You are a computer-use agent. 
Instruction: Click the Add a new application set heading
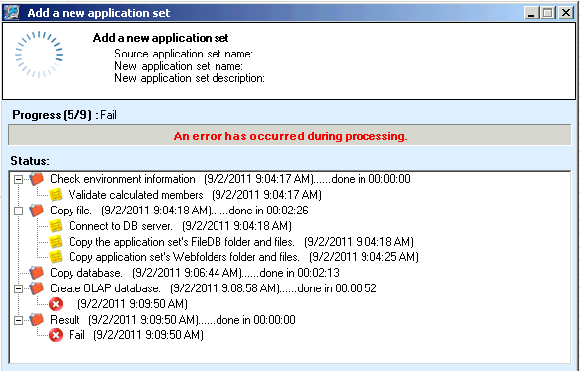(161, 38)
